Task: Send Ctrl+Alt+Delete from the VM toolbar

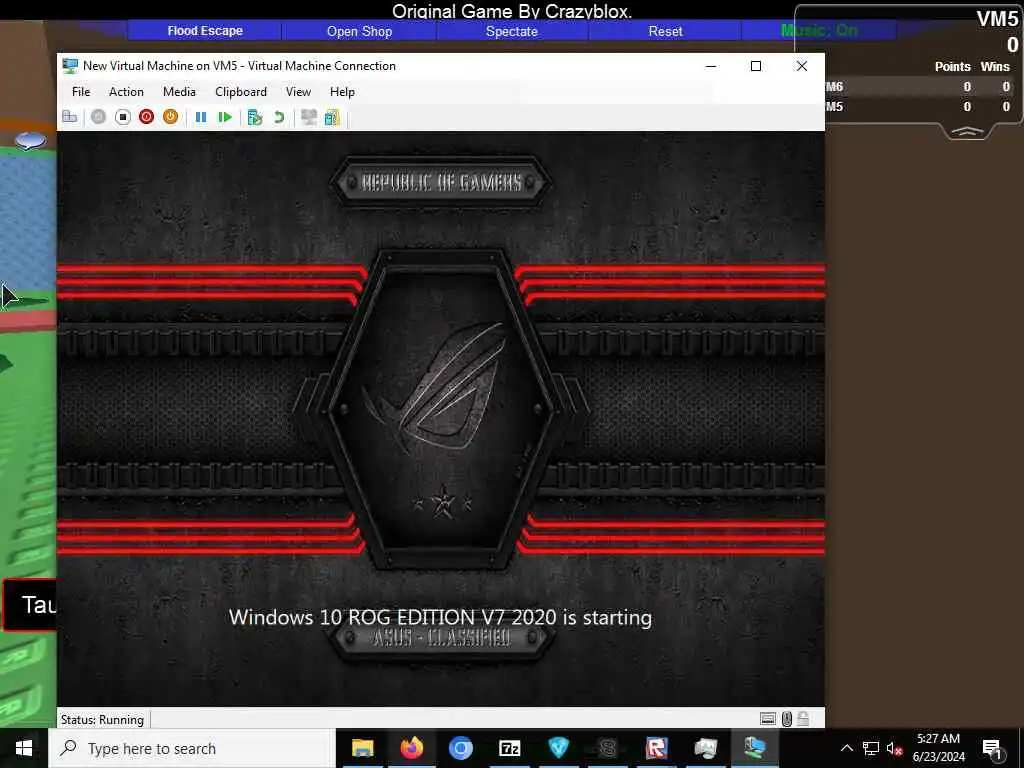Action: [x=69, y=117]
